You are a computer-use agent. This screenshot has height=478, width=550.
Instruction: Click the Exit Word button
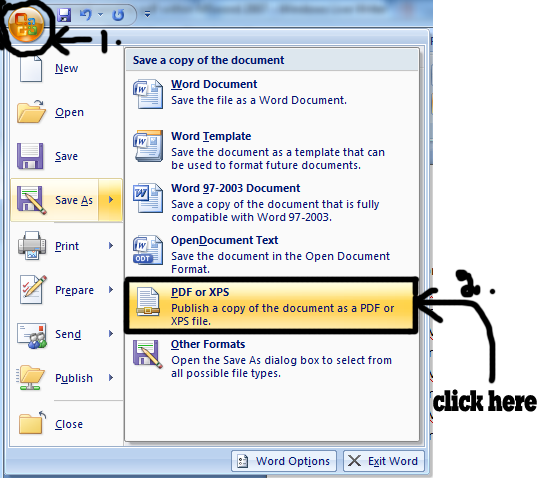[384, 461]
